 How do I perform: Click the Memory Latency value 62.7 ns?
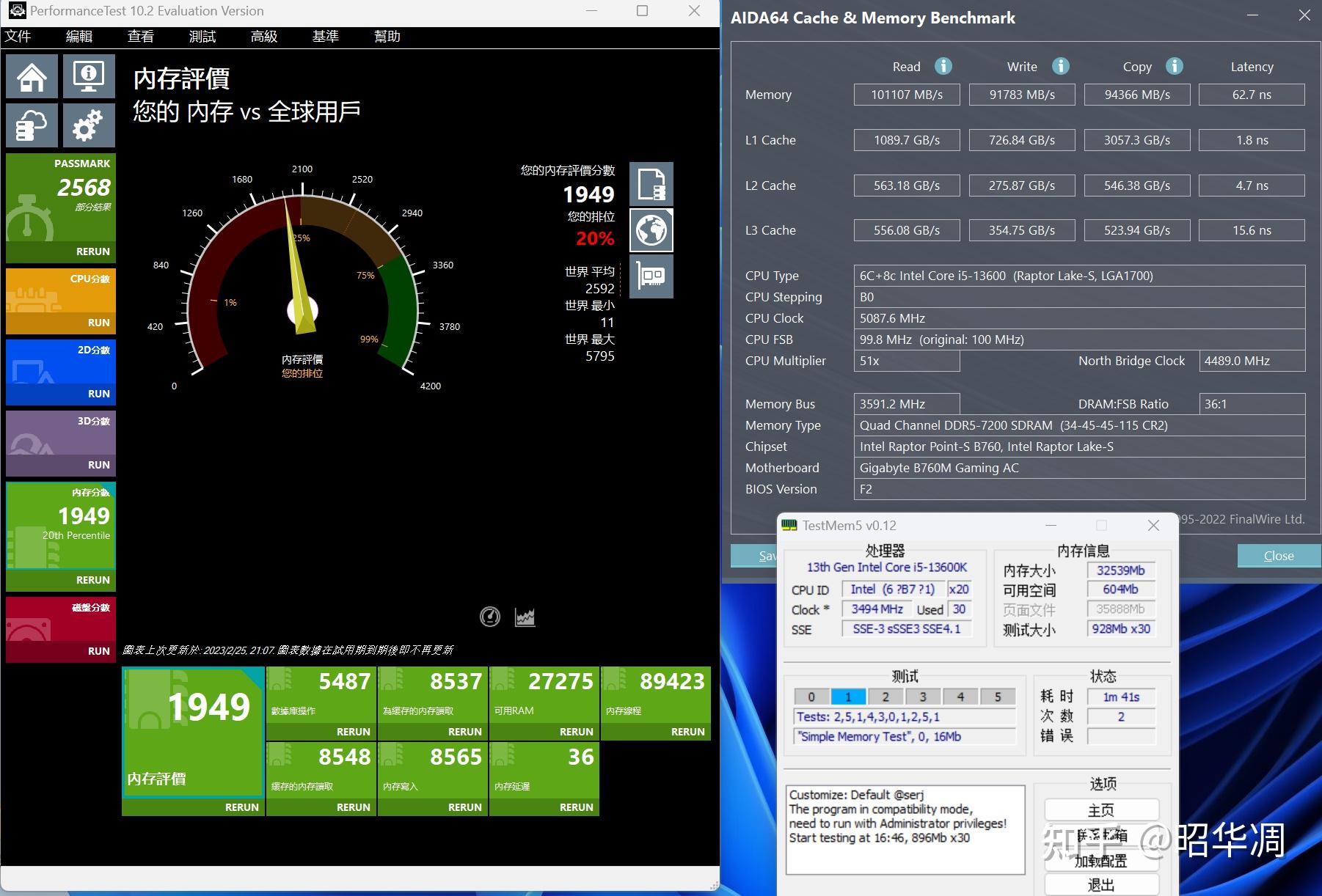(x=1252, y=95)
